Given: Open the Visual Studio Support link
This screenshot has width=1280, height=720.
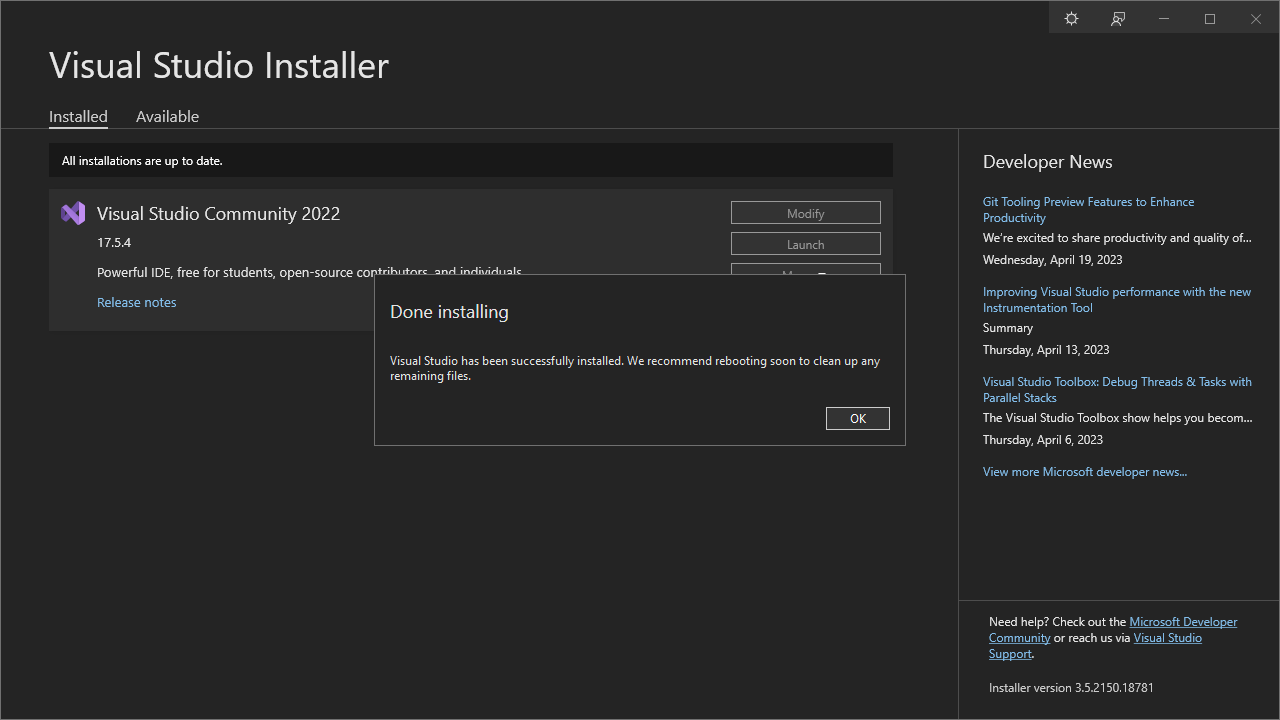Looking at the screenshot, I should tap(1167, 638).
